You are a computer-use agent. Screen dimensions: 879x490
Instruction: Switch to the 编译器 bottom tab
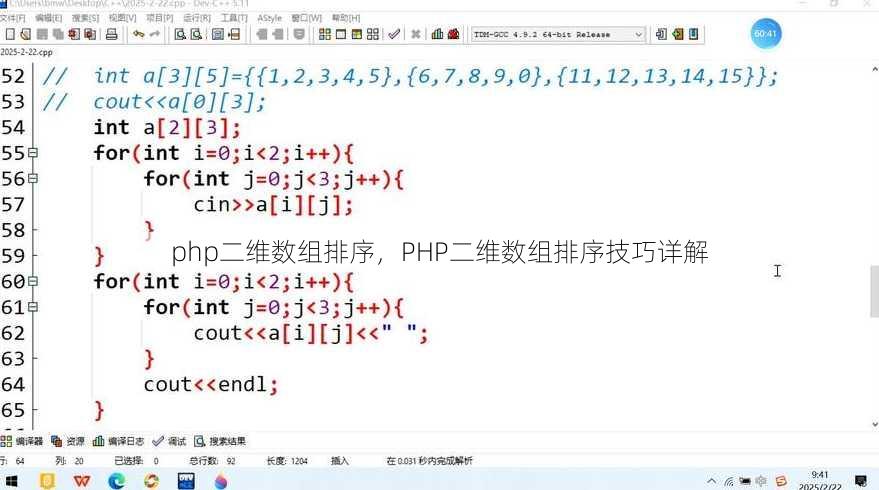pos(22,441)
